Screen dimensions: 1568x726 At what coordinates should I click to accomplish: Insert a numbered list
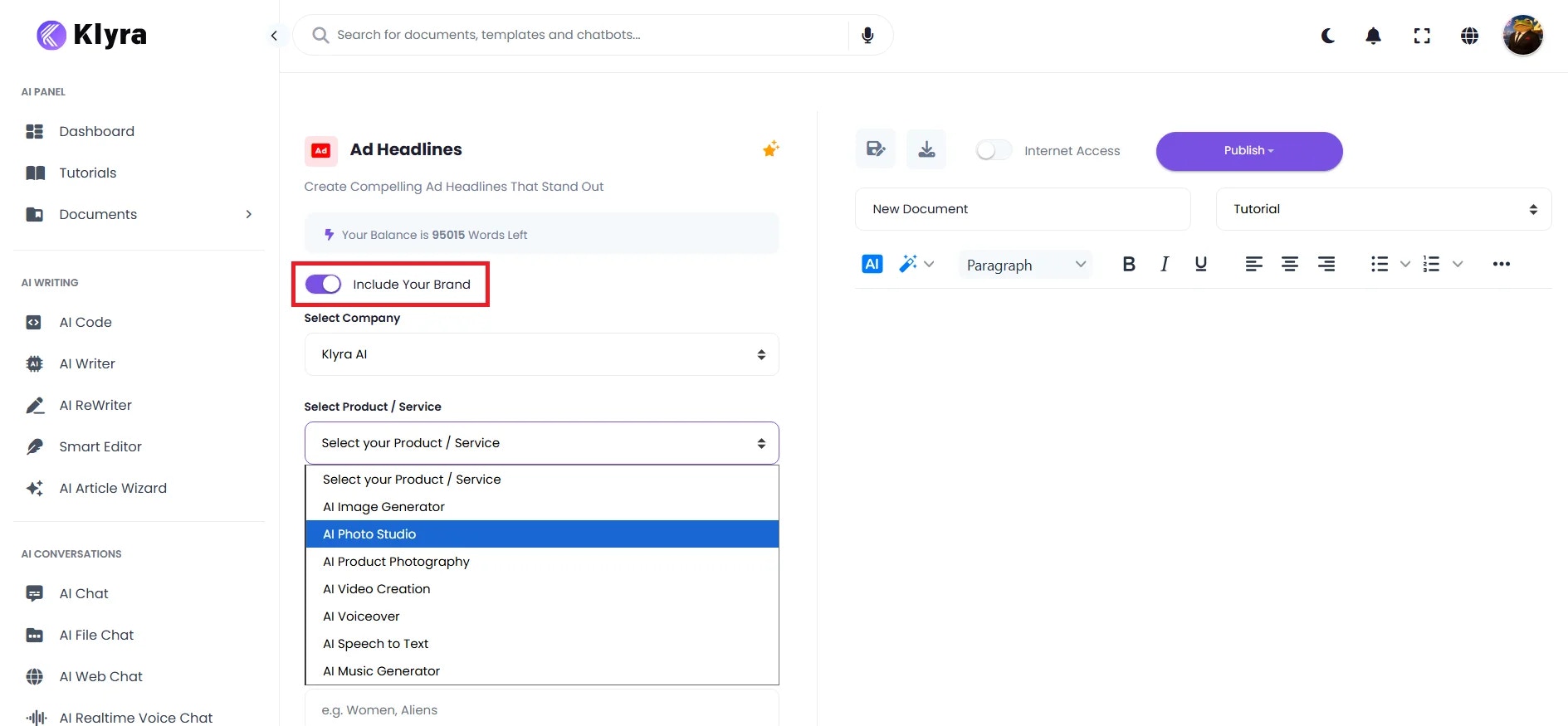click(x=1431, y=264)
